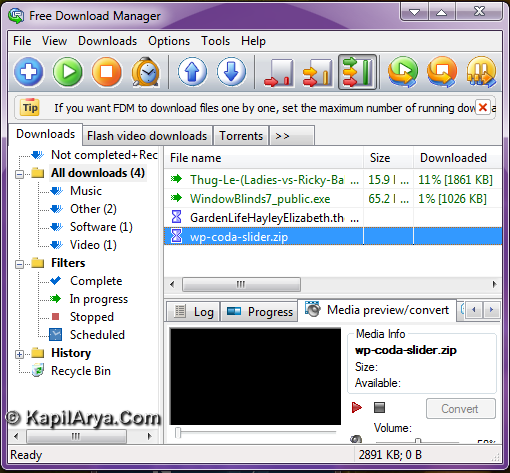
Task: Close the tip bar with red X
Action: 482,107
